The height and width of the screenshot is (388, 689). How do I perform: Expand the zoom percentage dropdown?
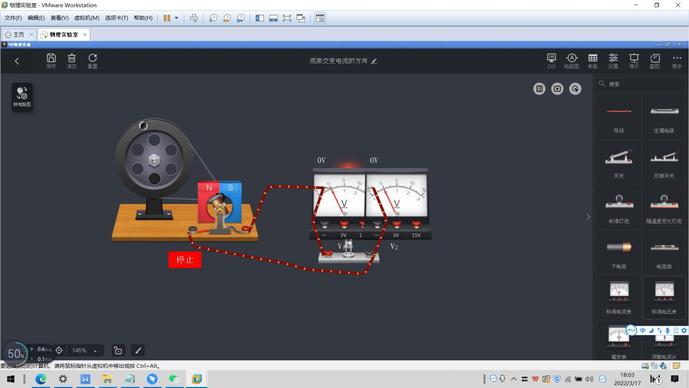[x=83, y=350]
